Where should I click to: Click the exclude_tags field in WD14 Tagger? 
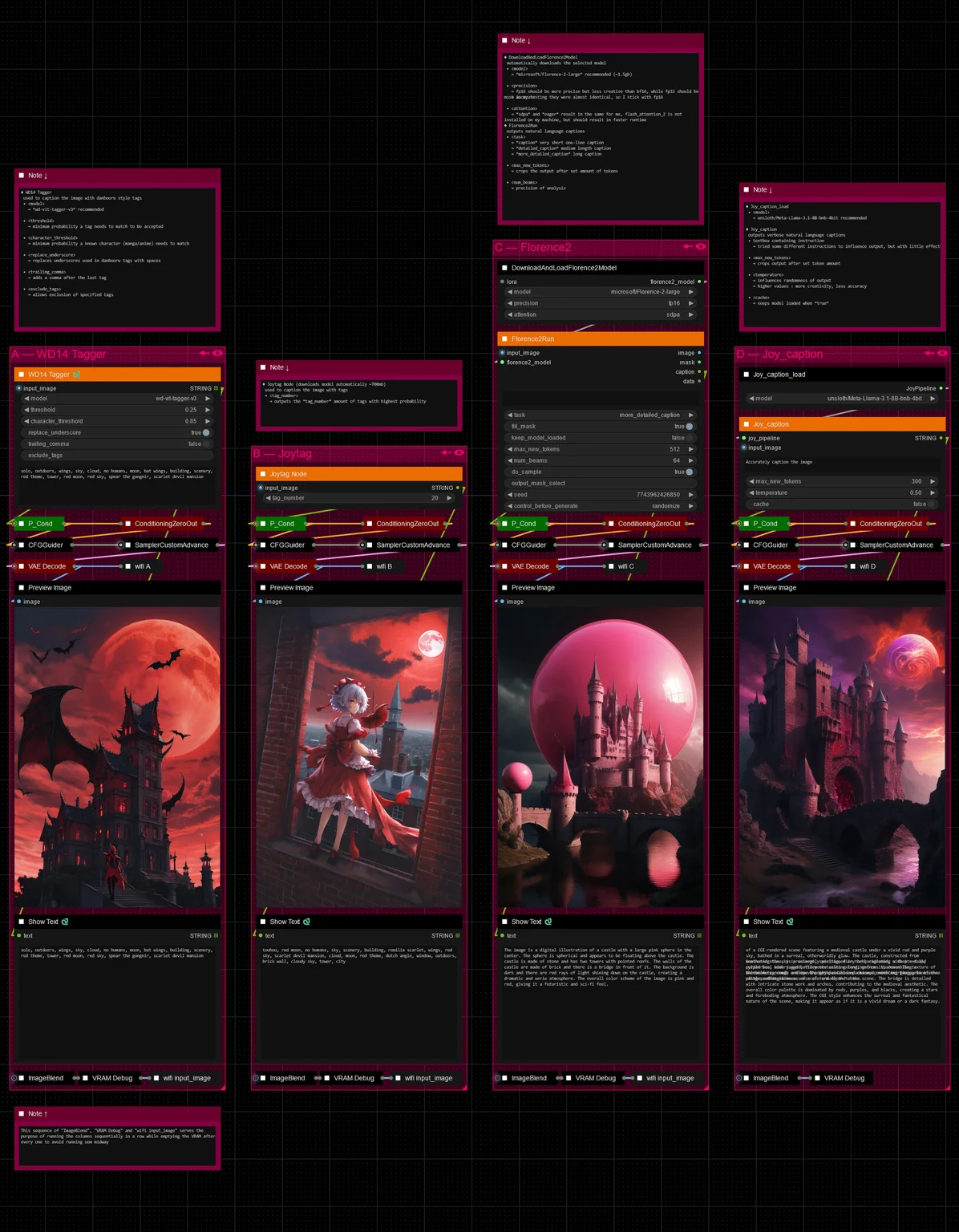tap(117, 456)
